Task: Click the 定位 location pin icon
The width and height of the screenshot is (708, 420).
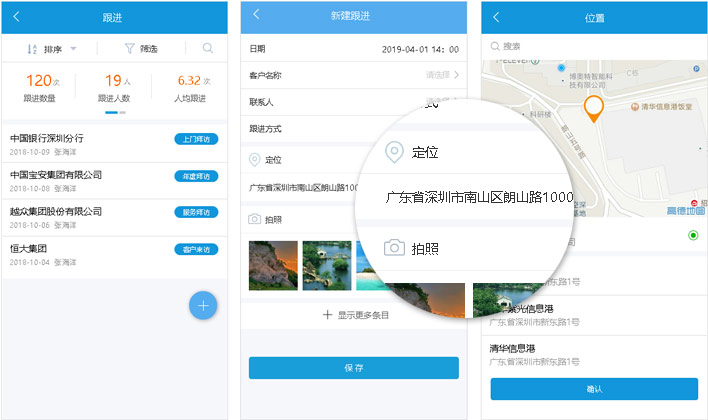Action: (255, 160)
